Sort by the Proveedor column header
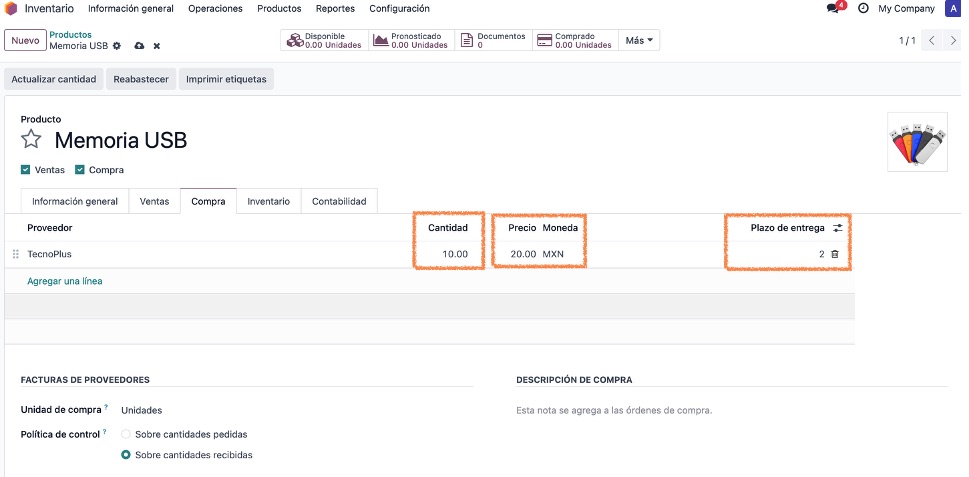Viewport: 969px width, 477px height. (x=49, y=228)
